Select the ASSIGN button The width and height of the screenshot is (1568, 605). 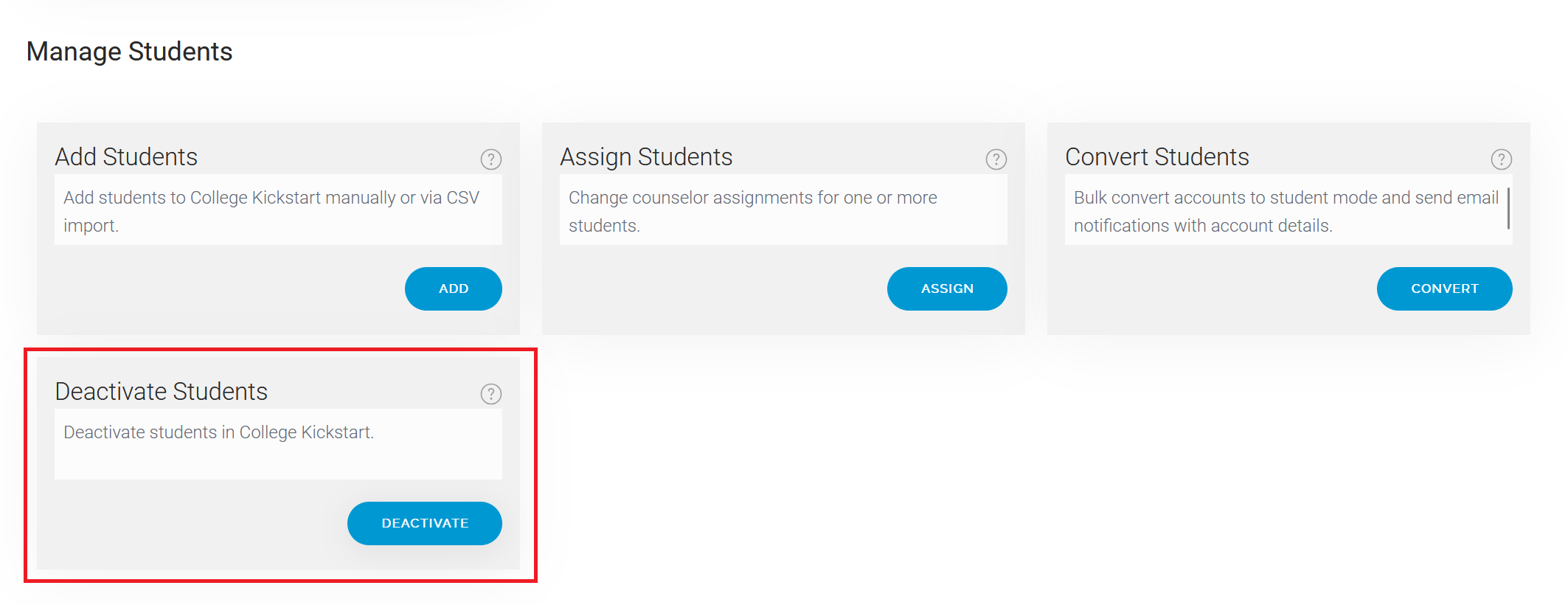tap(947, 288)
